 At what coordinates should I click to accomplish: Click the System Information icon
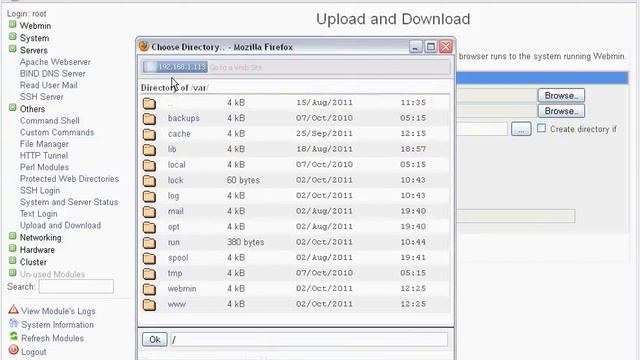tap(13, 324)
